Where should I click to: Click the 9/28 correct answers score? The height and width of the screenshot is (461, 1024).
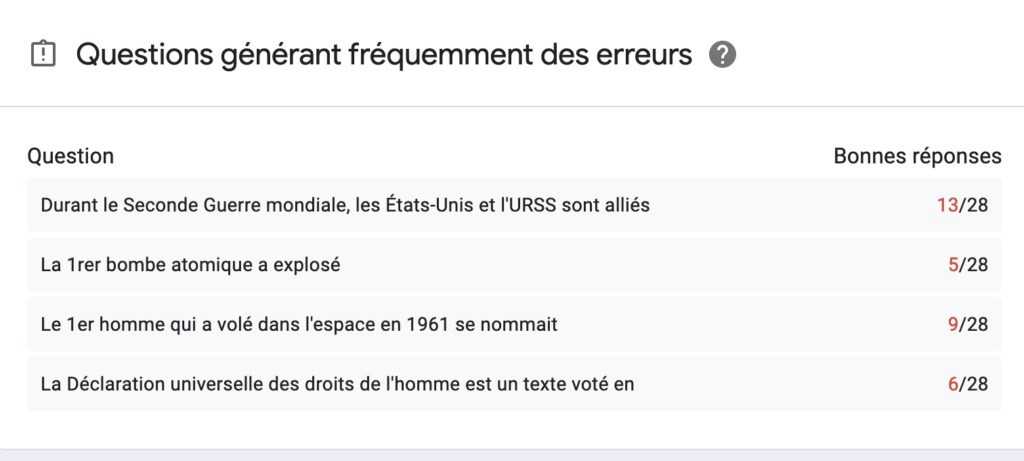click(968, 324)
